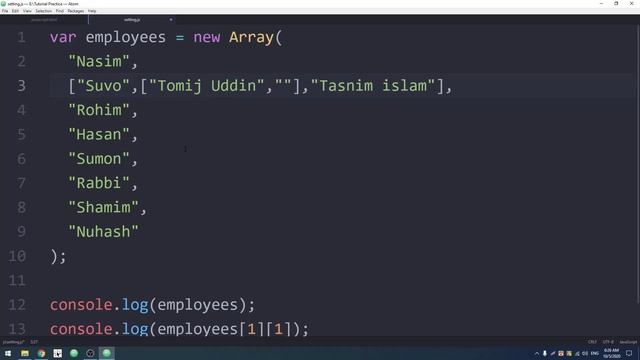Show hidden system tray icons
Screen dimensions: 640x360
537,353
